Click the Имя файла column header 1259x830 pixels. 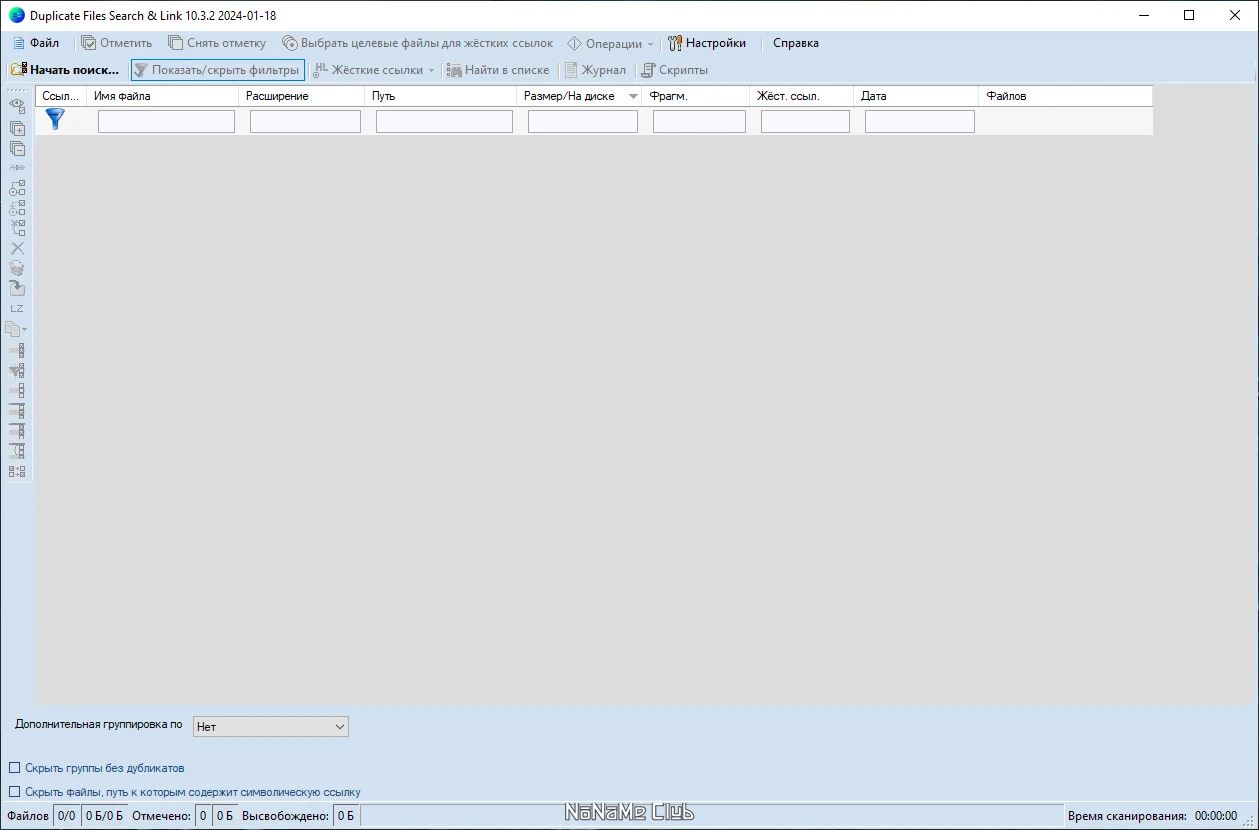[162, 96]
